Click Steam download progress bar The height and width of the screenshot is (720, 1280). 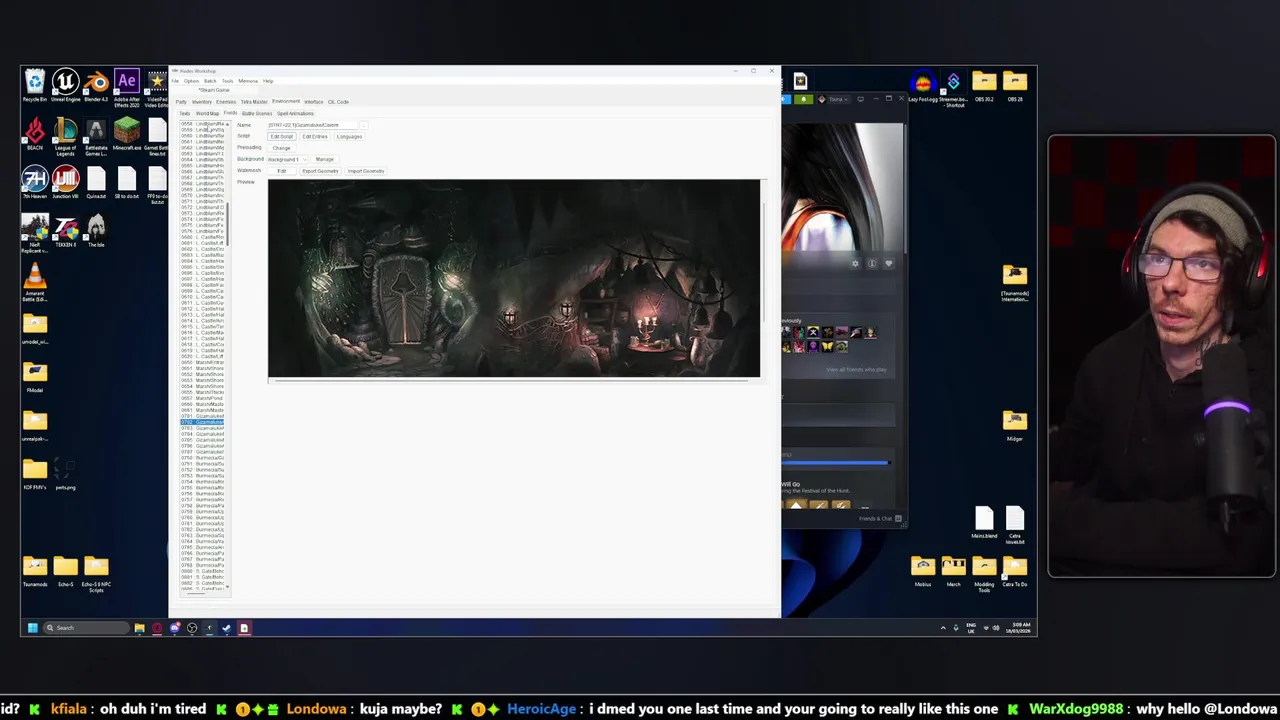tap(835, 462)
